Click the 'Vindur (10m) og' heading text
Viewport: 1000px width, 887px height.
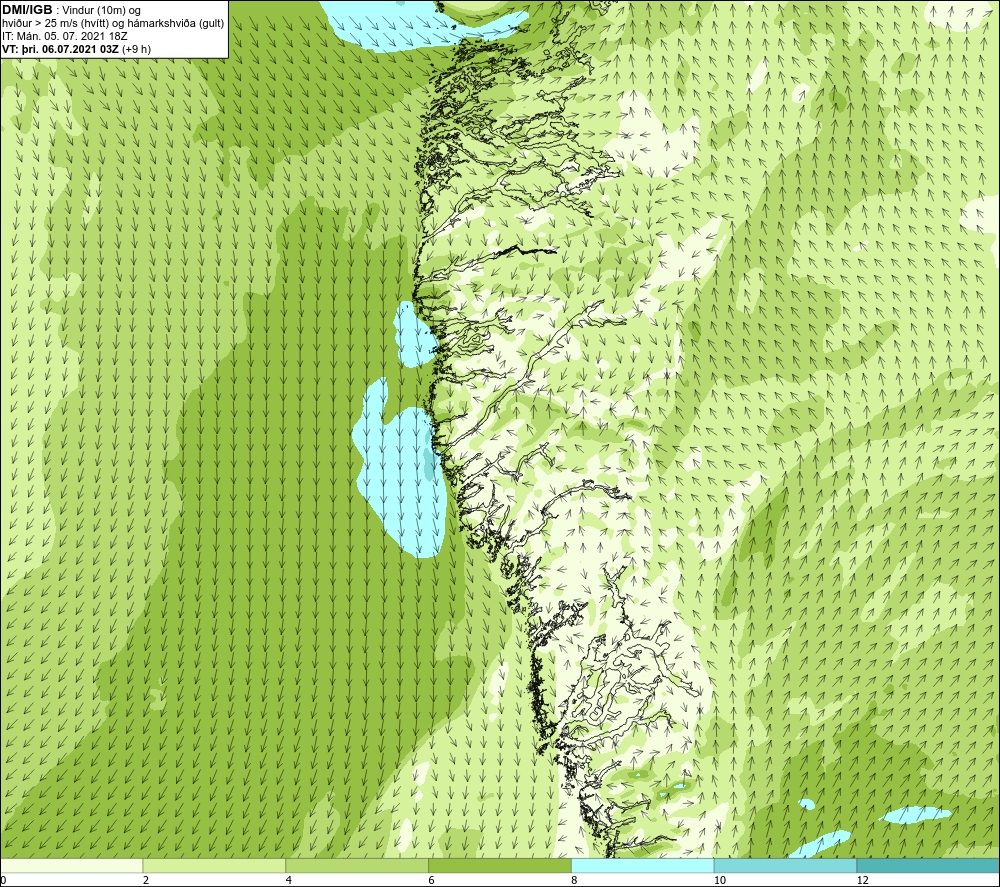point(102,11)
